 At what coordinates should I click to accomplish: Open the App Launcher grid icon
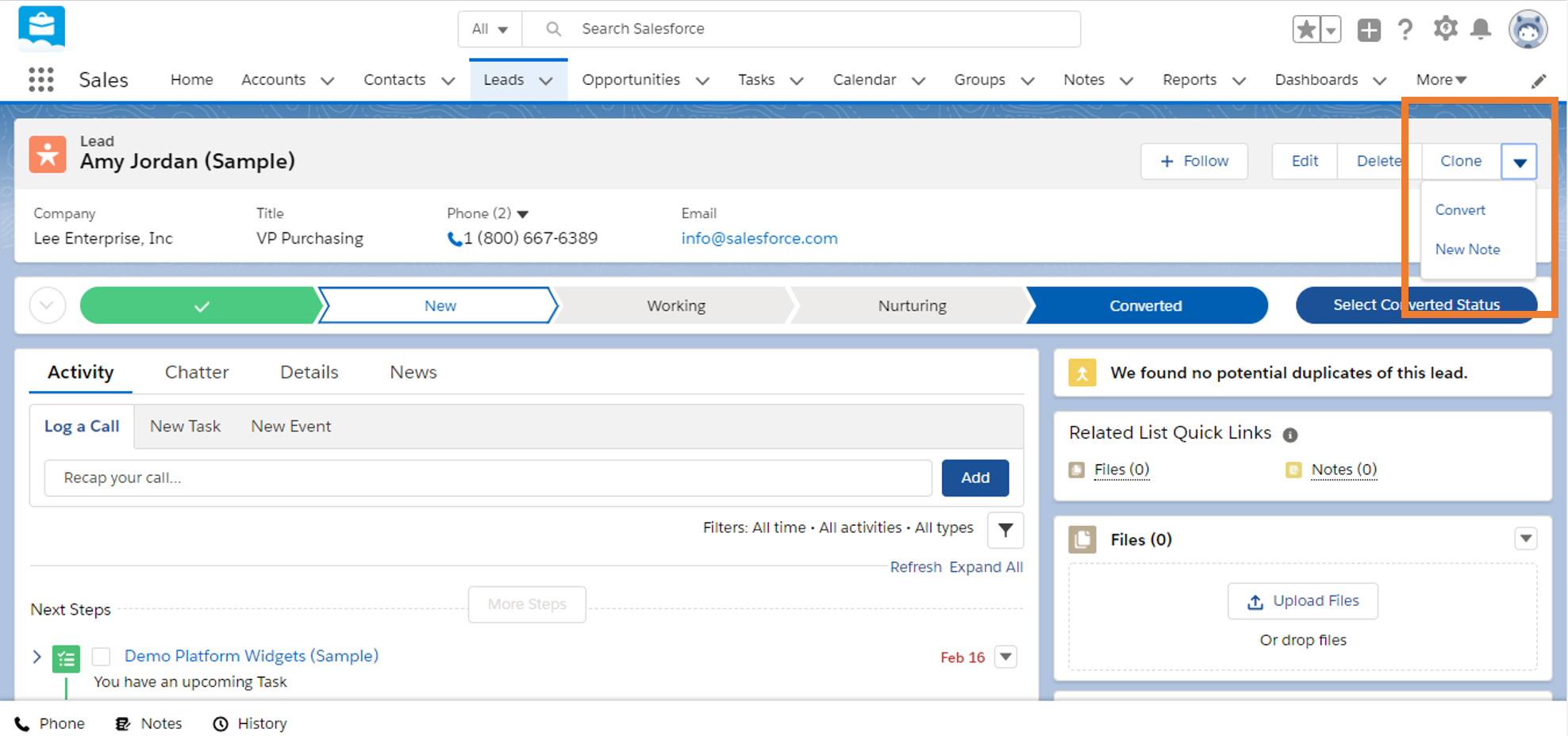(40, 79)
